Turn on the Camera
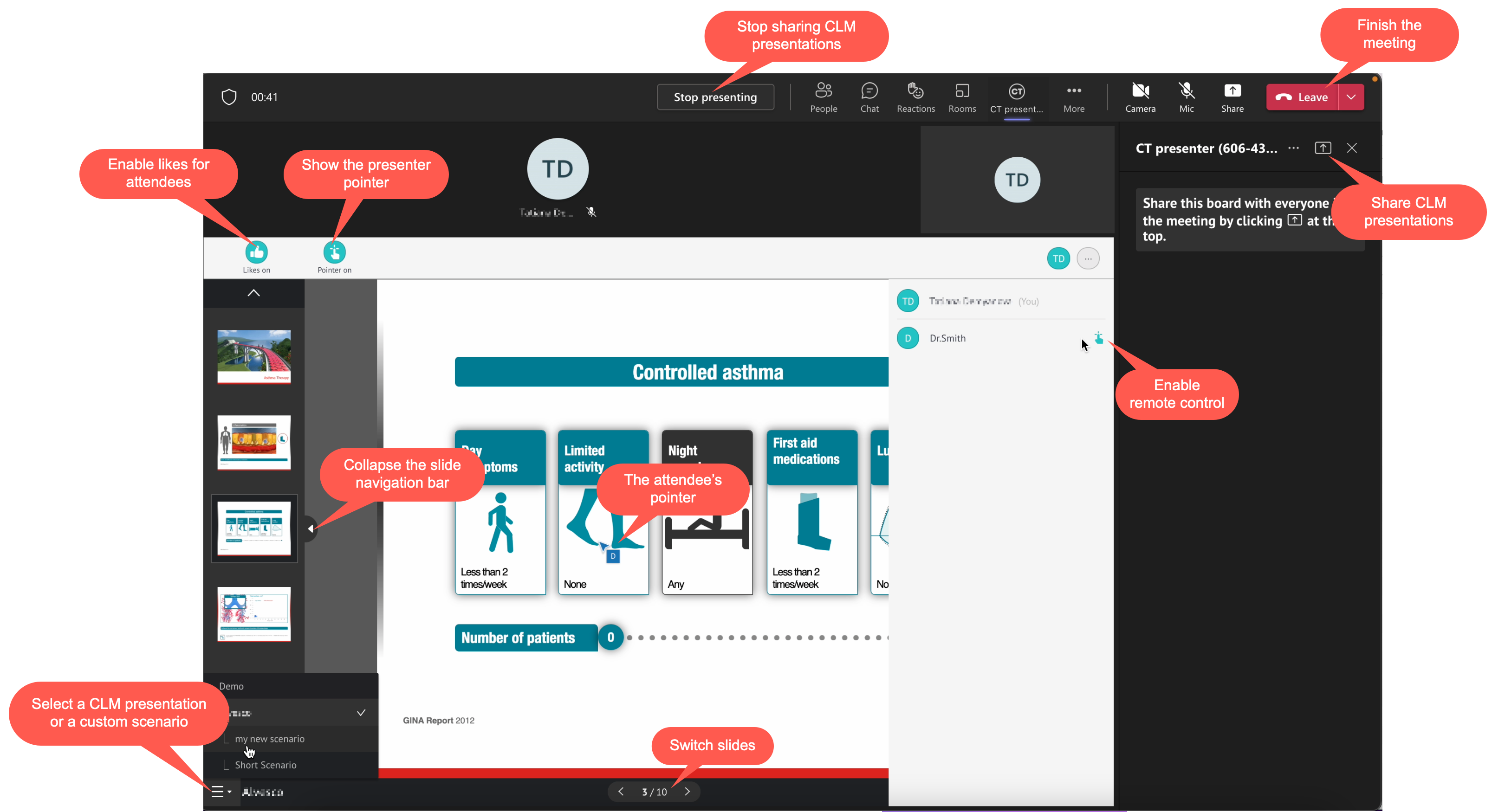The image size is (1505, 812). [x=1141, y=97]
